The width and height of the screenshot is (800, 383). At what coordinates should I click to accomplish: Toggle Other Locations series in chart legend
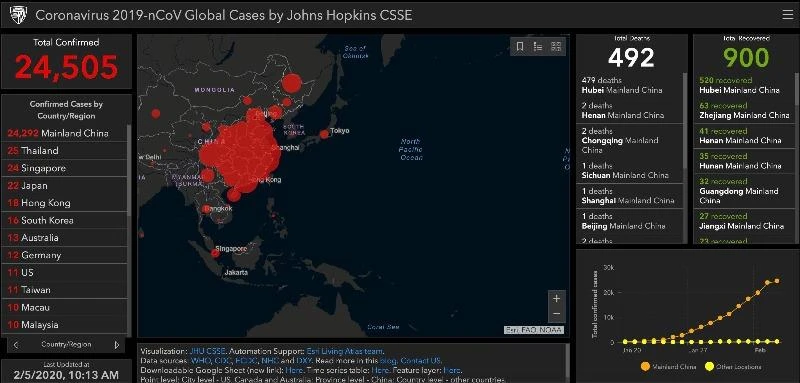tap(733, 367)
